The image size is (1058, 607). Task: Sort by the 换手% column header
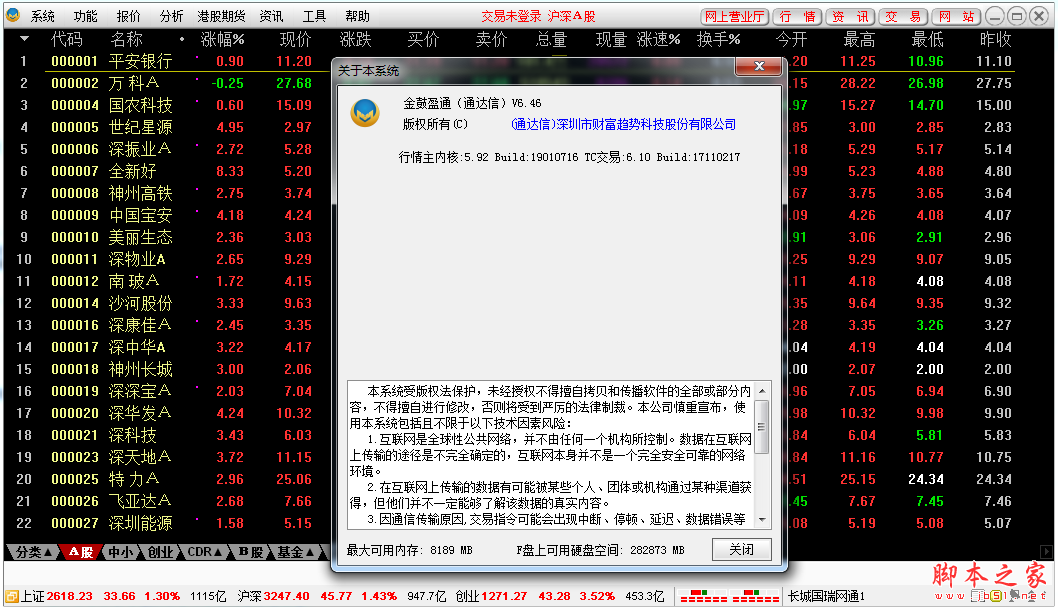point(719,40)
